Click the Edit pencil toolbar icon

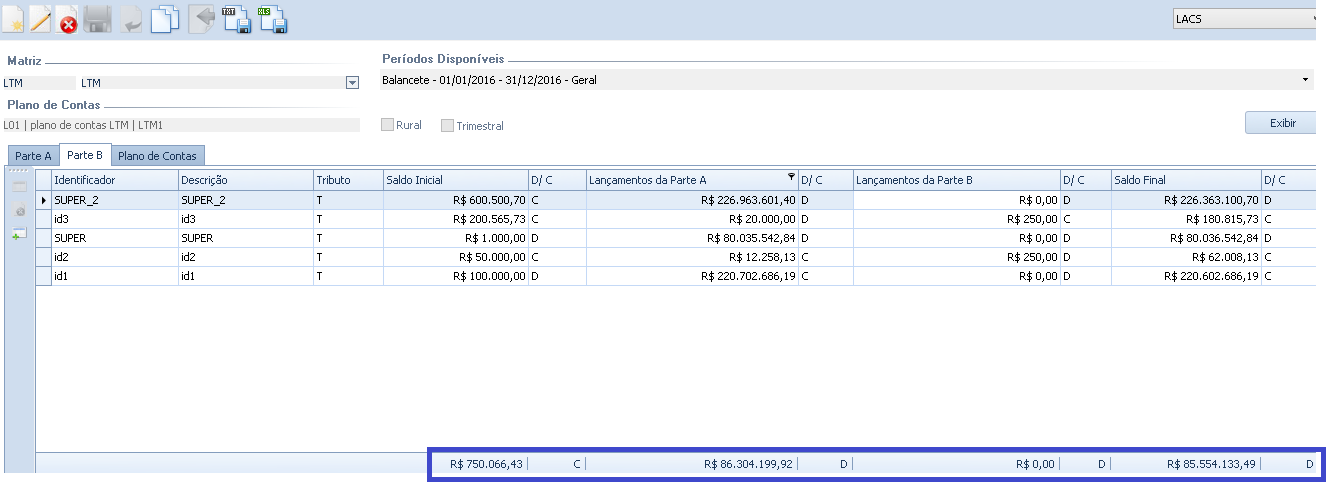pos(40,19)
